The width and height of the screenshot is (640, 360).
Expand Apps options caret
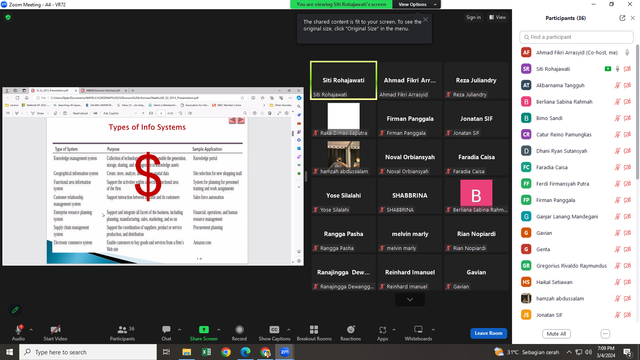(394, 329)
